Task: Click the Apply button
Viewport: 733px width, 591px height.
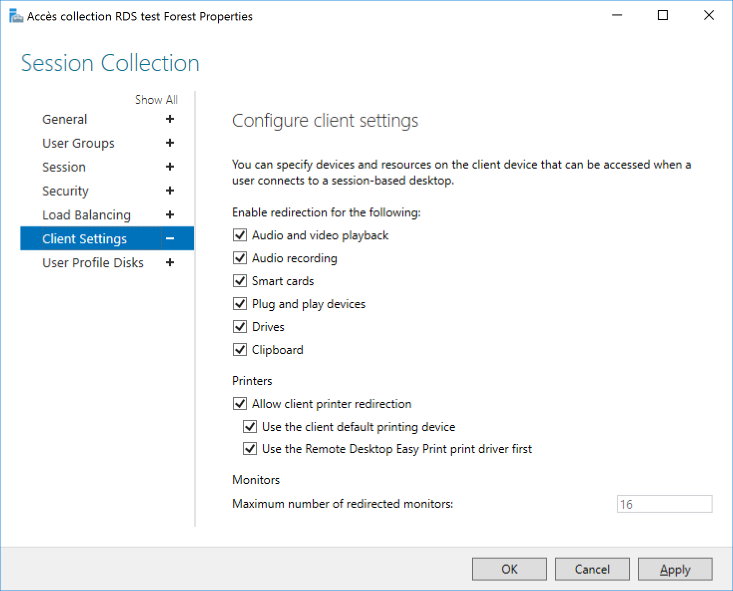Action: 675,569
